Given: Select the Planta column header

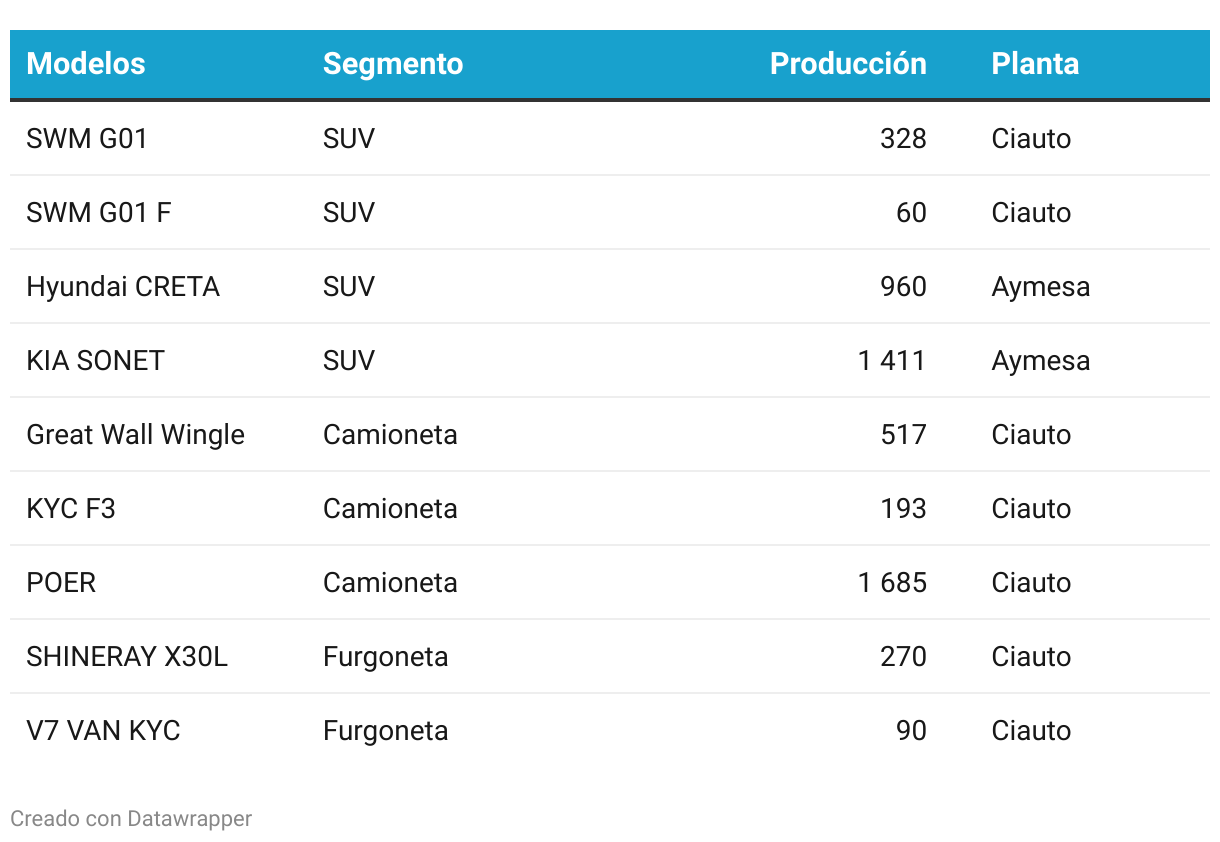Looking at the screenshot, I should point(1035,64).
